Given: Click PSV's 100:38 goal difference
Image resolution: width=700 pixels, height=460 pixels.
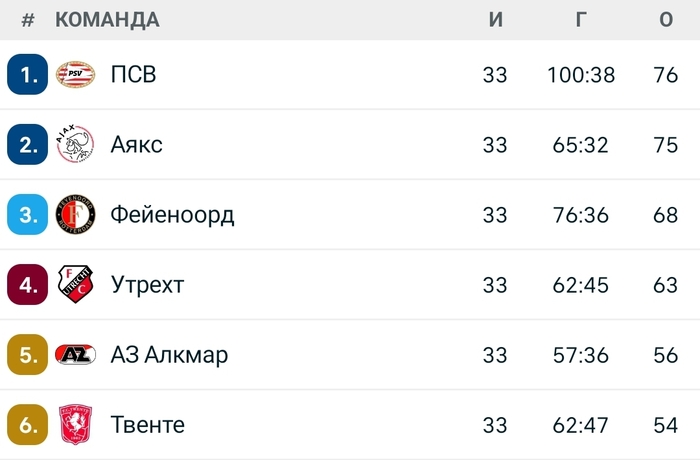Looking at the screenshot, I should (x=581, y=75).
